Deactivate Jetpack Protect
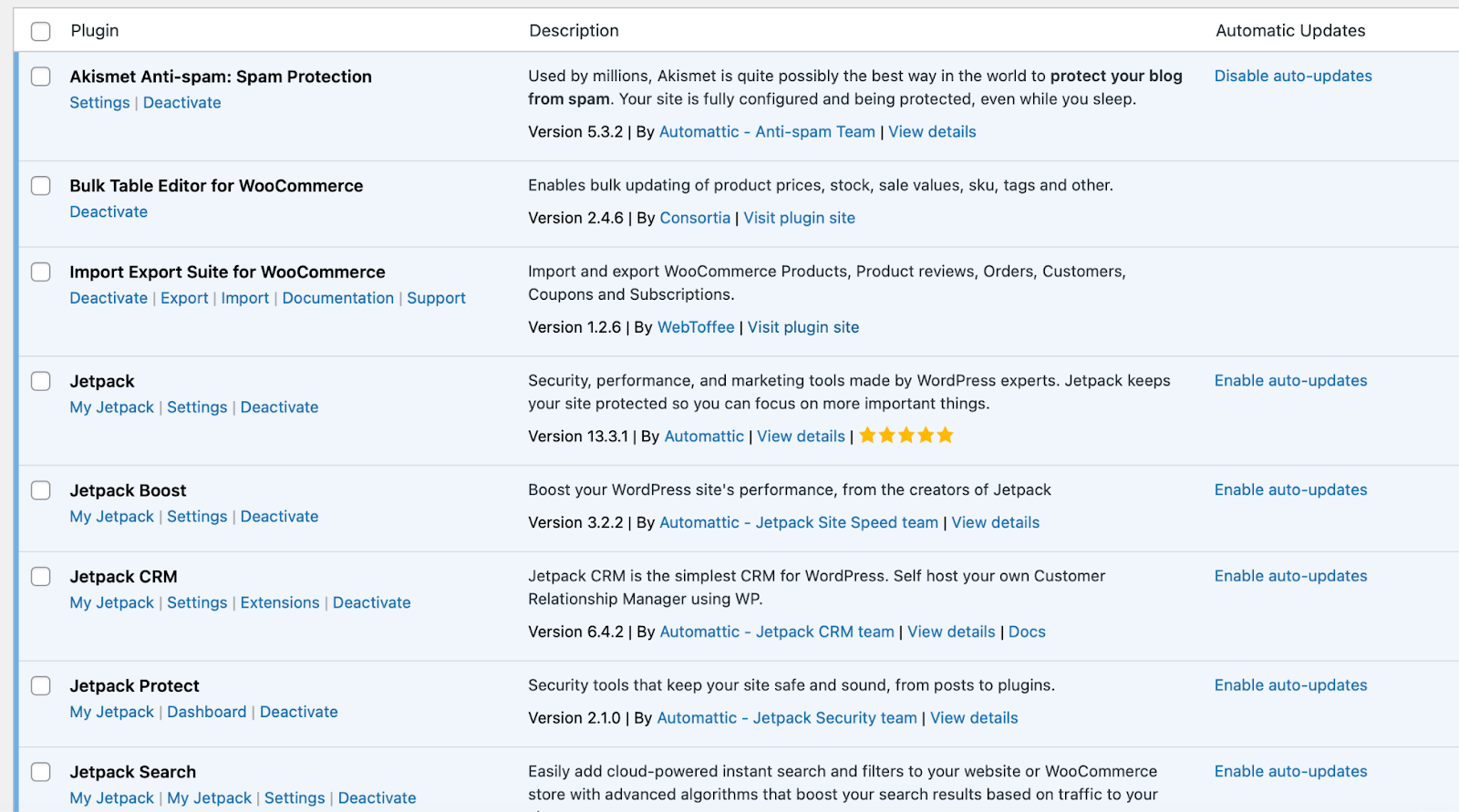The image size is (1459, 812). [x=299, y=713]
